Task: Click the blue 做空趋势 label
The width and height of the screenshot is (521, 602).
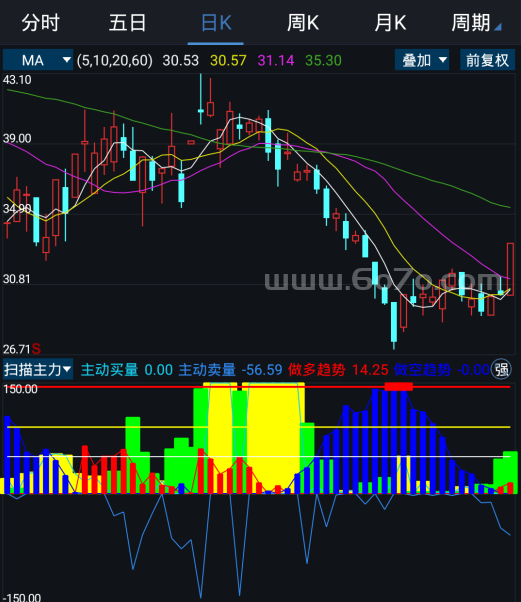Action: point(422,370)
